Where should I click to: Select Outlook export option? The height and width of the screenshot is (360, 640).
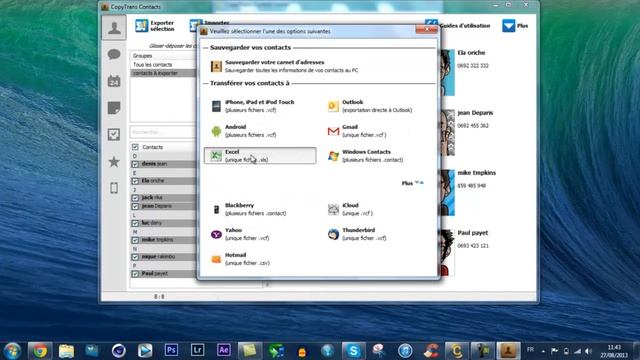(371, 106)
